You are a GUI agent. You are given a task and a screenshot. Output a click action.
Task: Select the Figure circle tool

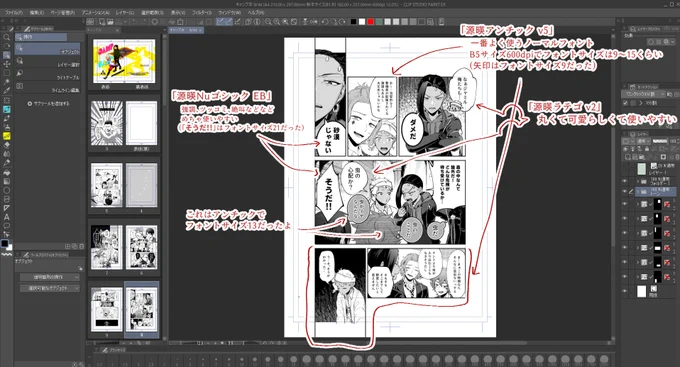coord(7,190)
